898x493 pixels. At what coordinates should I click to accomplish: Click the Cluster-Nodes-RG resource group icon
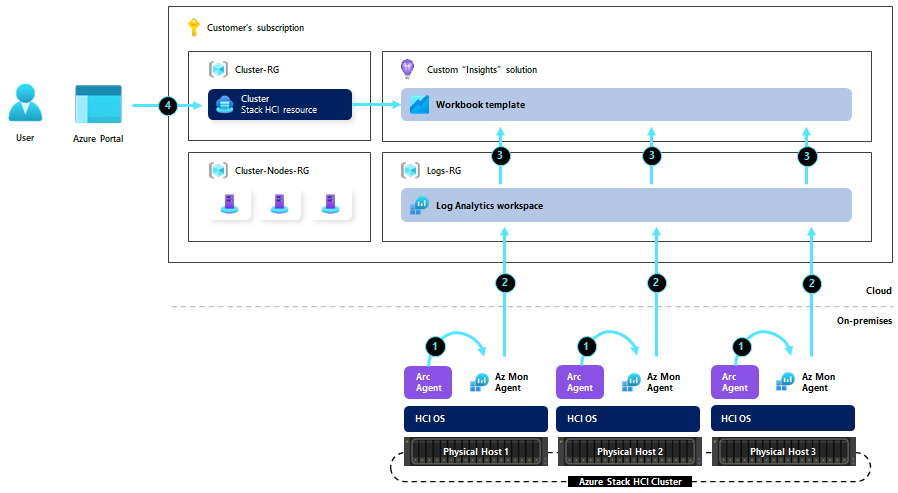coord(218,170)
